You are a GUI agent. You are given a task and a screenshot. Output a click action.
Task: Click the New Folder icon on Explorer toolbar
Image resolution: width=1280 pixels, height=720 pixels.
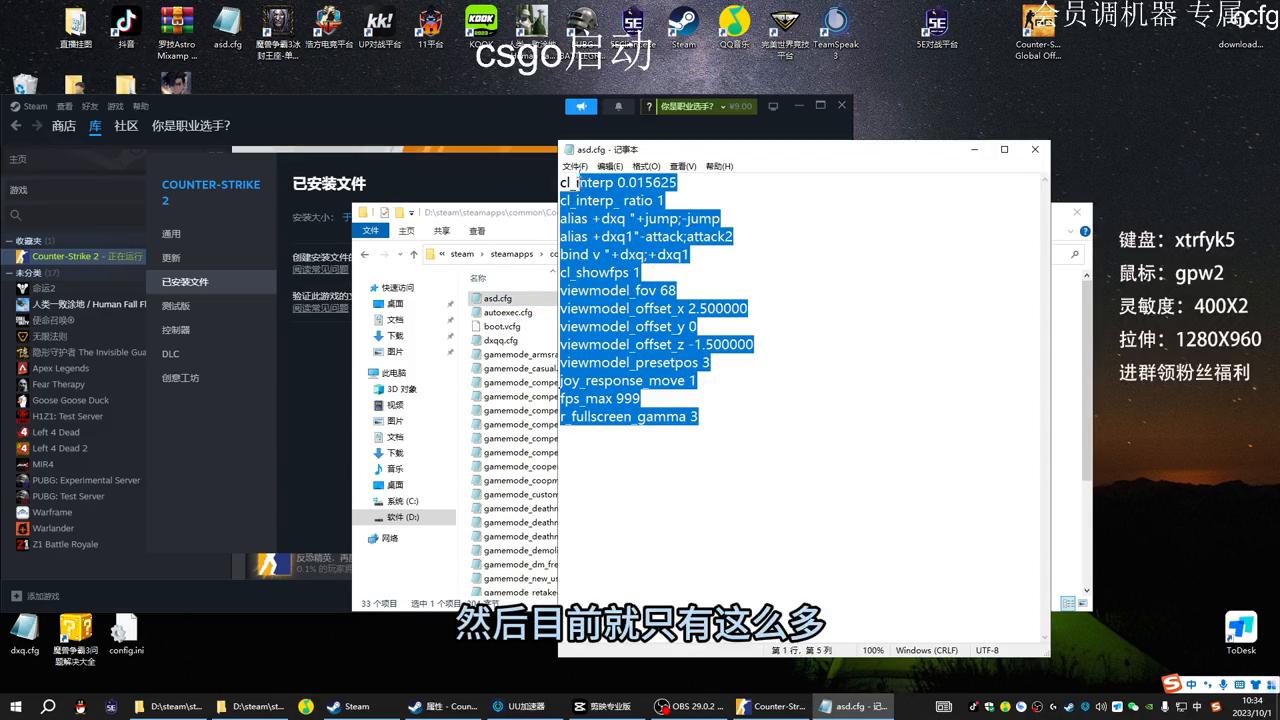(398, 211)
